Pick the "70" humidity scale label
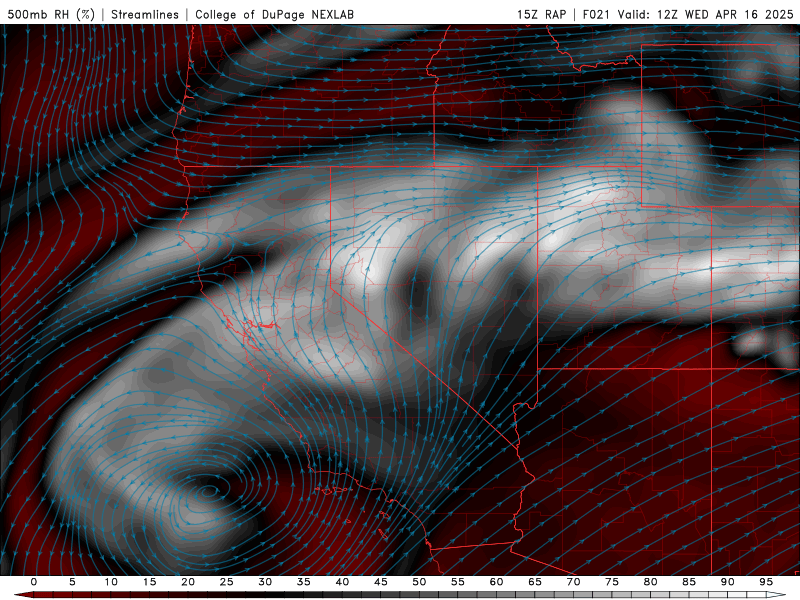Image resolution: width=800 pixels, height=600 pixels. click(x=573, y=582)
